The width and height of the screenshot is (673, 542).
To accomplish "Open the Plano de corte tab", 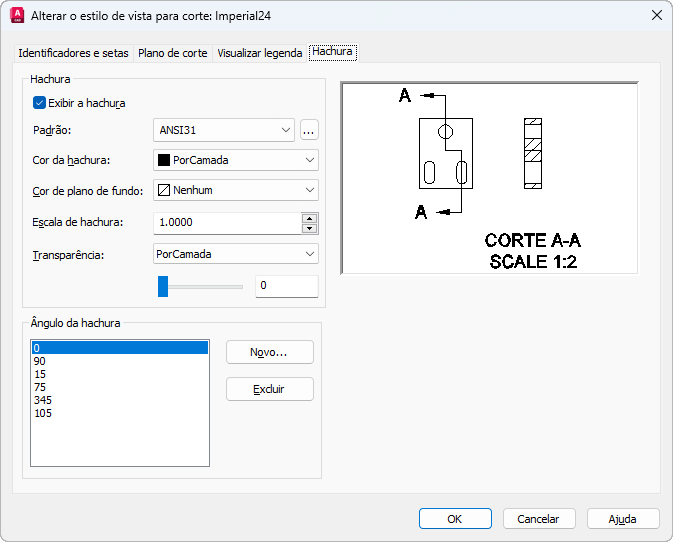I will (173, 53).
